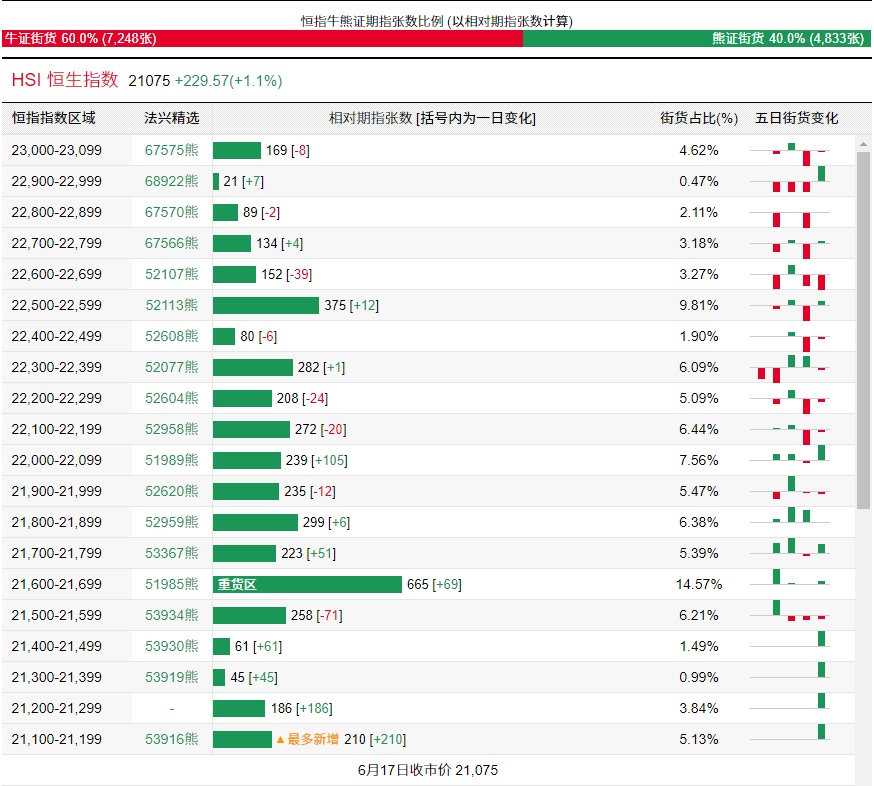Click the 14.57% share value

699,584
